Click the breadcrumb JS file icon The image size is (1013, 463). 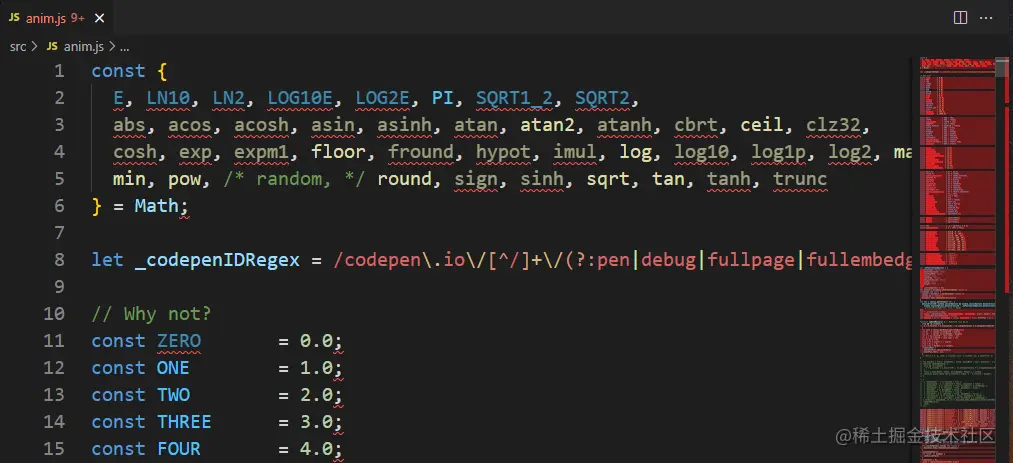pyautogui.click(x=52, y=46)
